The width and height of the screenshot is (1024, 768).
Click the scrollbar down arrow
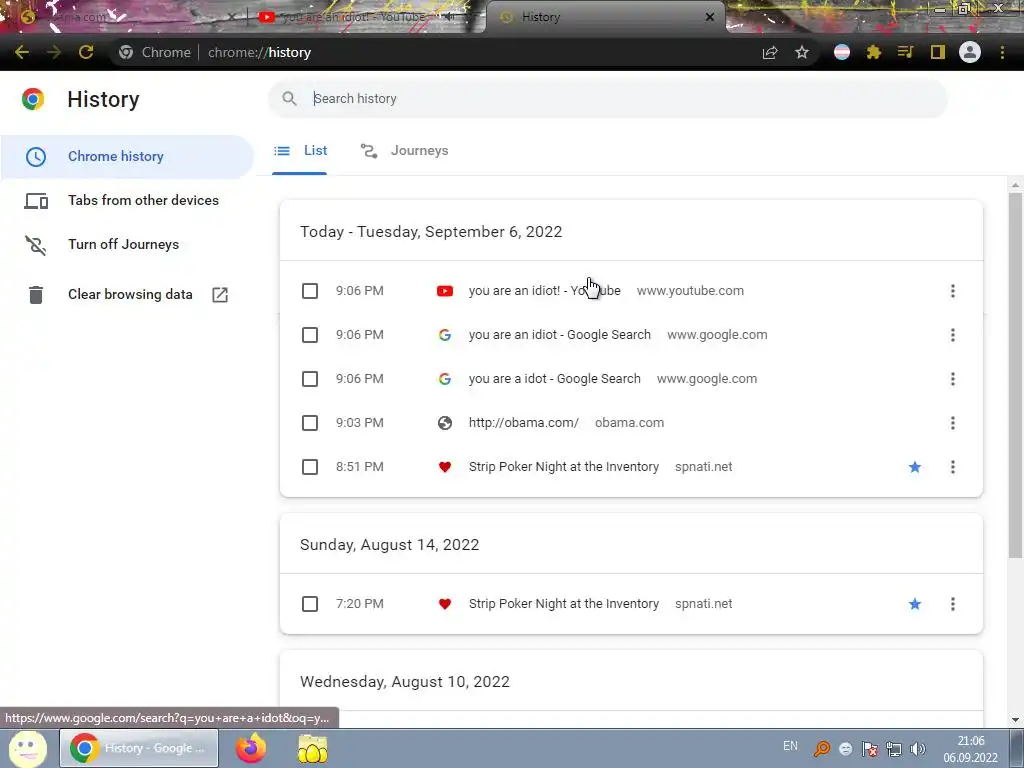coord(1015,720)
